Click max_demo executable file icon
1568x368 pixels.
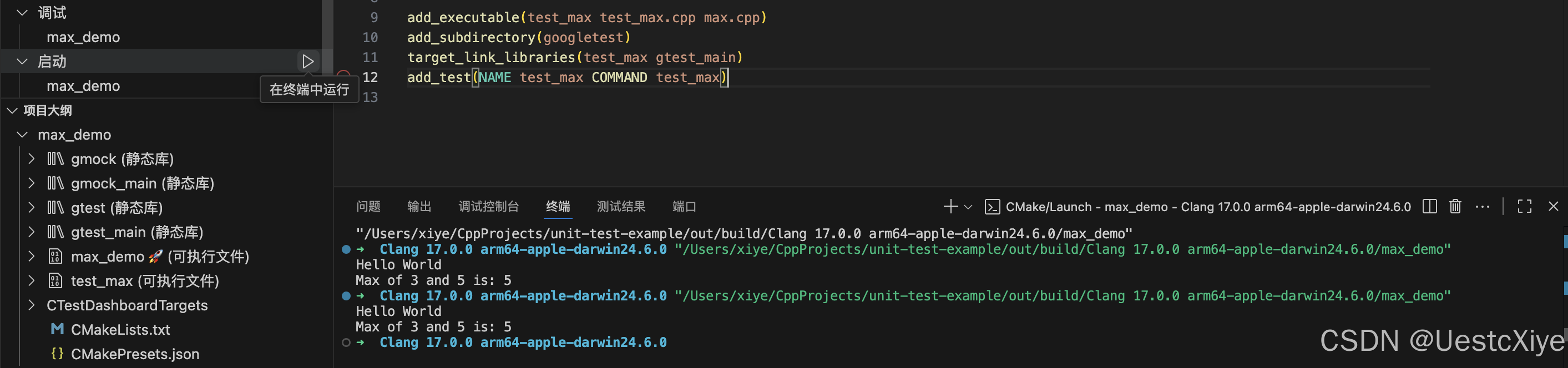point(55,257)
